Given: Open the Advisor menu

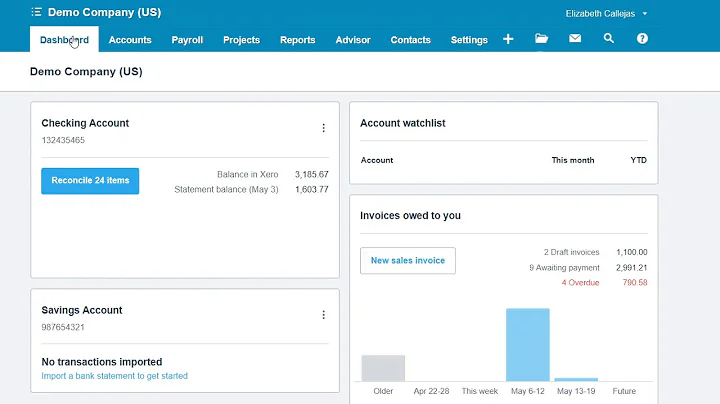Looking at the screenshot, I should (x=353, y=40).
